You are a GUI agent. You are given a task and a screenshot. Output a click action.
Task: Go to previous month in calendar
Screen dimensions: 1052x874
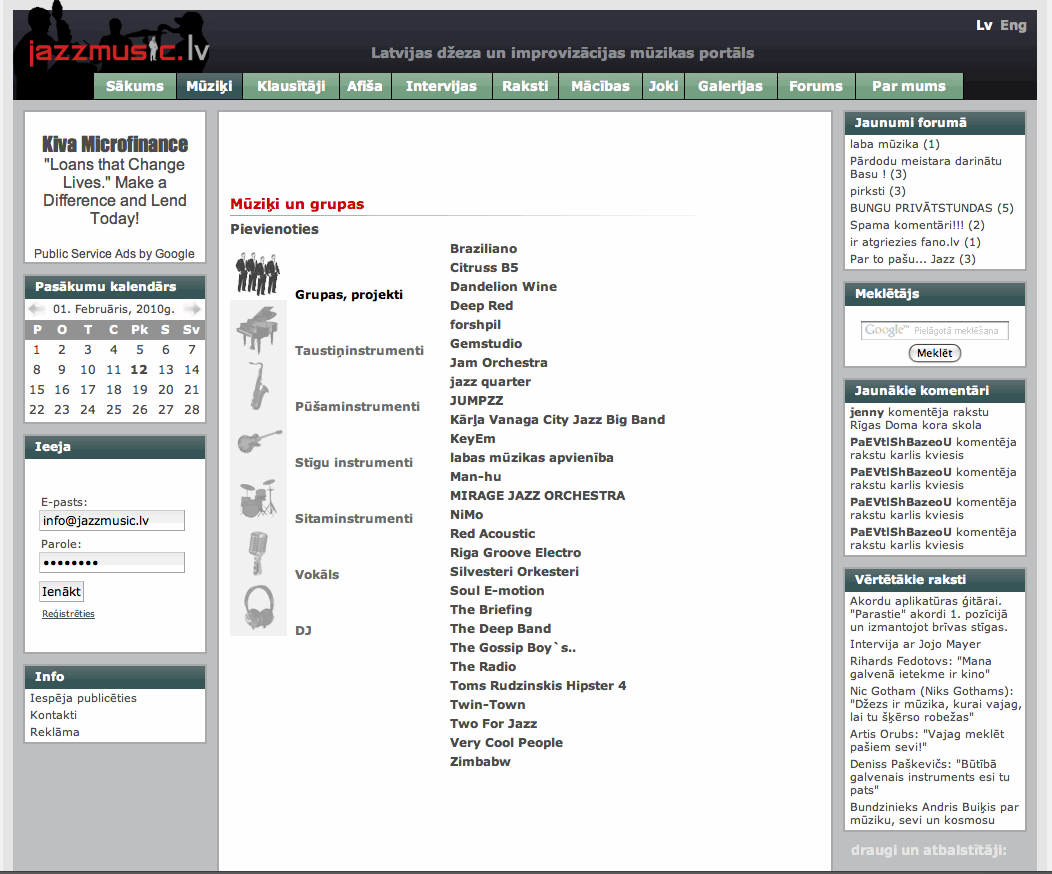(36, 310)
